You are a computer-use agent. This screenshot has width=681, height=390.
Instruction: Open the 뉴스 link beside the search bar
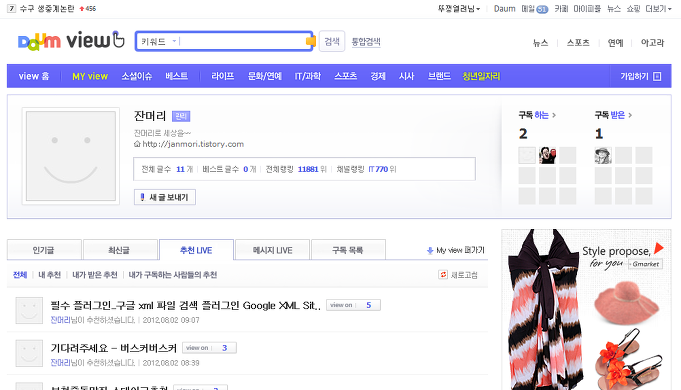pyautogui.click(x=540, y=43)
